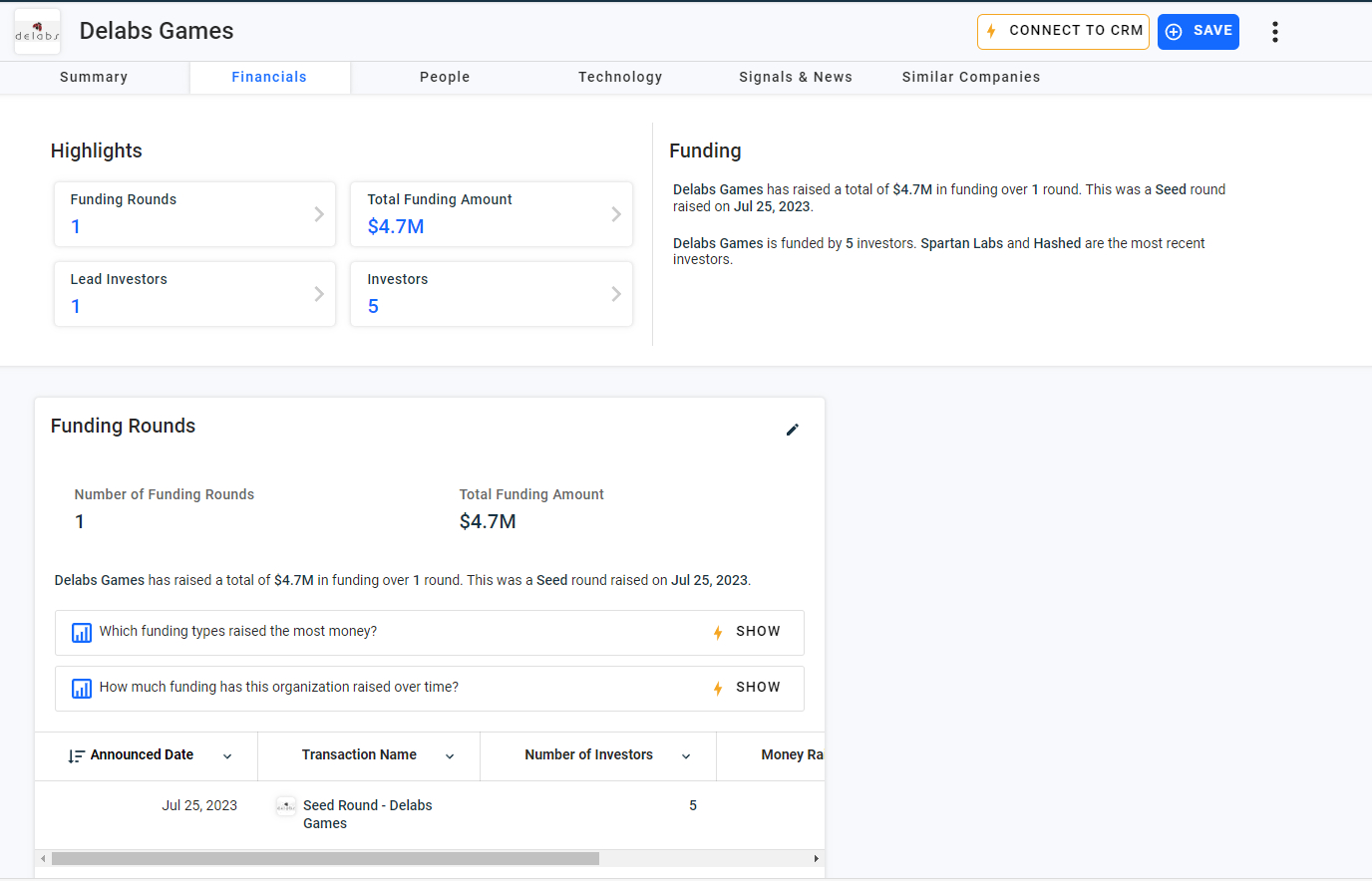
Task: Click the Delabs Games logo thumbnail
Action: pos(37,32)
